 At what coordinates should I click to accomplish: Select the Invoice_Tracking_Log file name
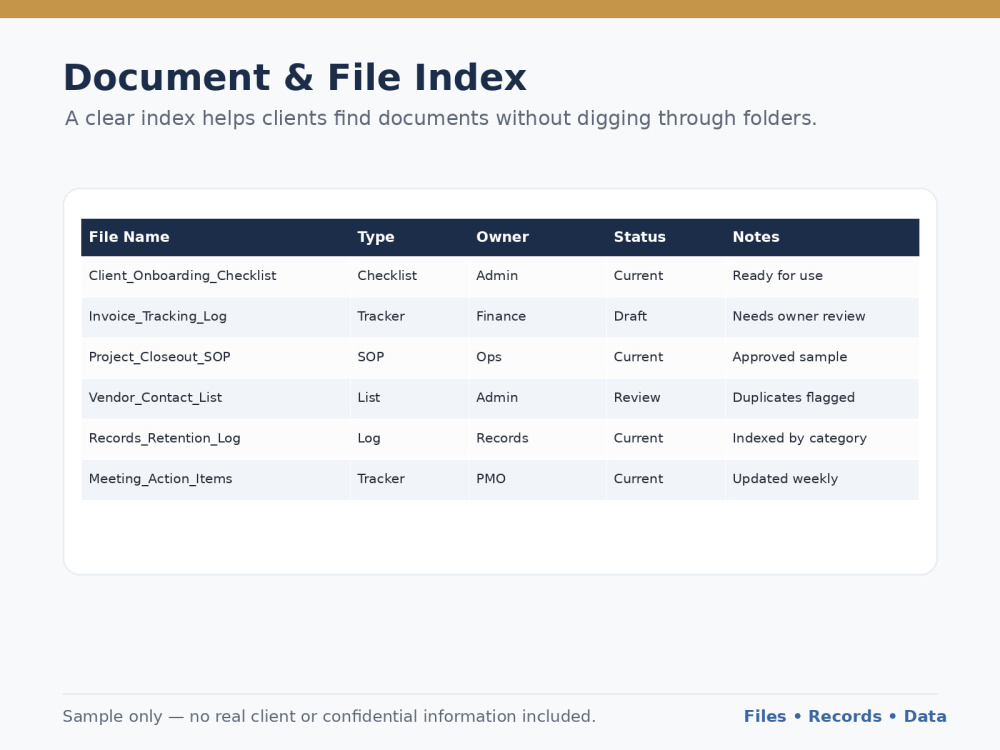158,316
